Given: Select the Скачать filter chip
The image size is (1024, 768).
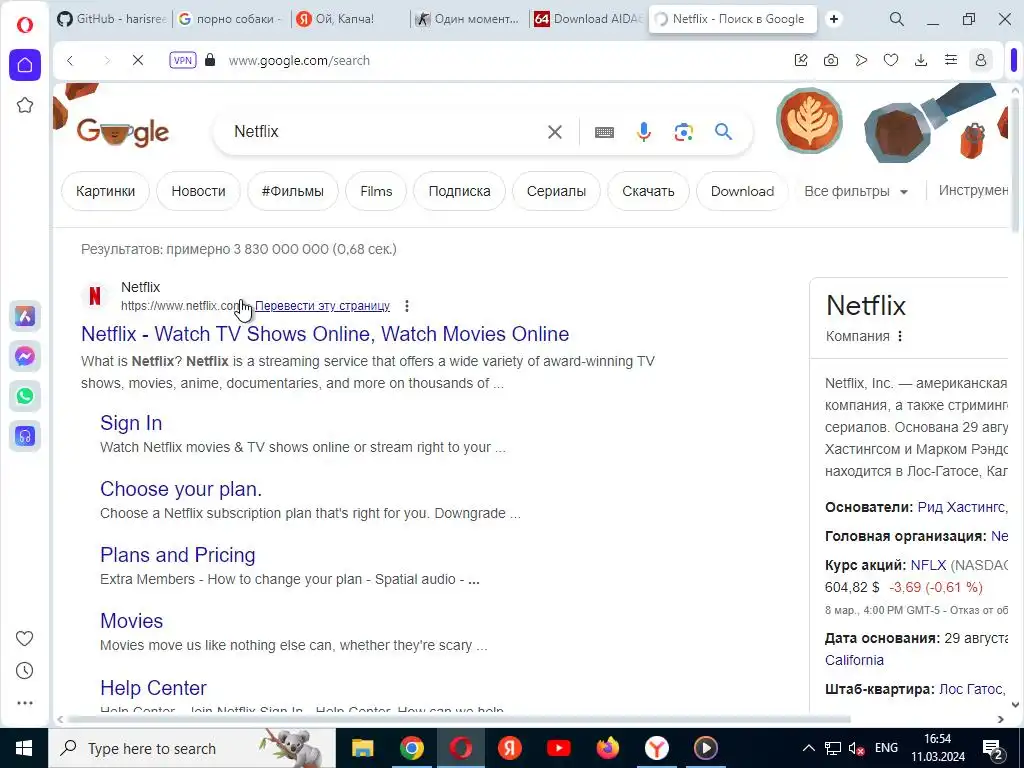Looking at the screenshot, I should click(648, 191).
